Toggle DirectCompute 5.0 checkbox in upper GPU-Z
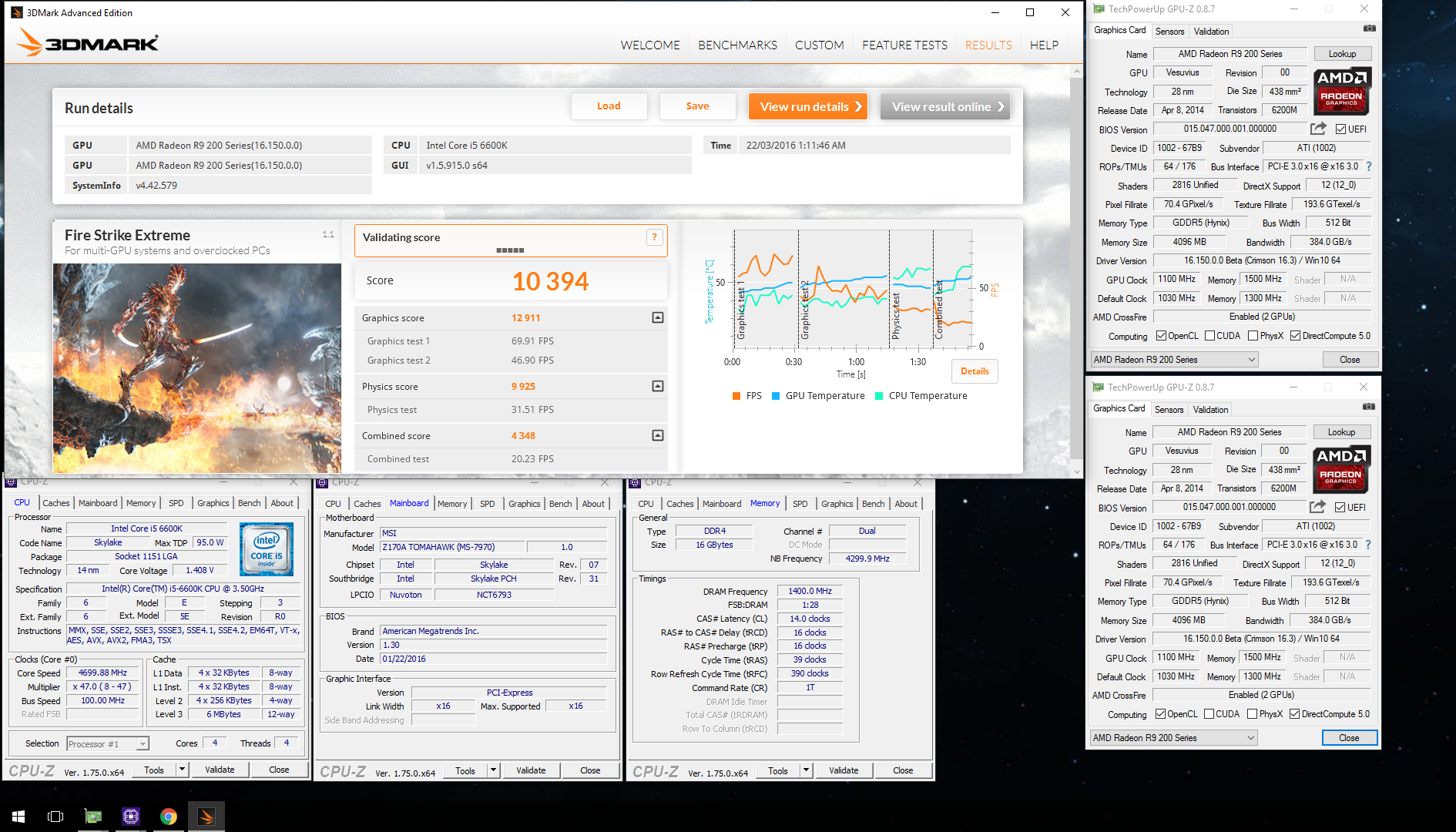The width and height of the screenshot is (1456, 832). 1295,336
